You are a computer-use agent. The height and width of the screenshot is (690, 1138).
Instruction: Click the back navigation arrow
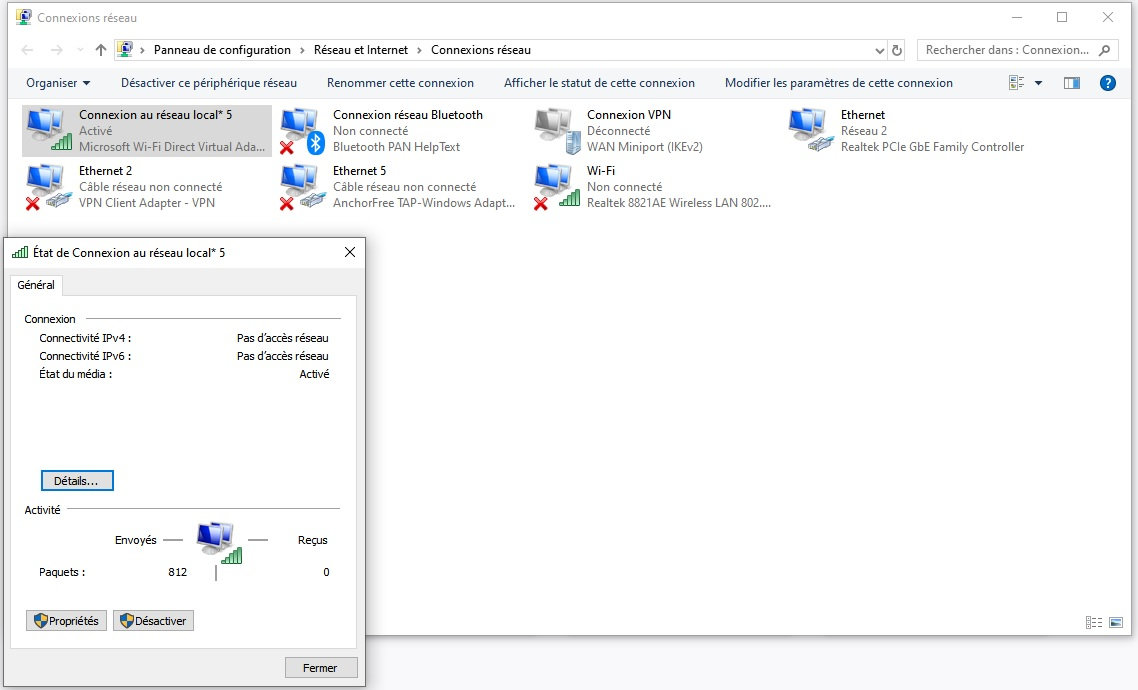coord(28,50)
